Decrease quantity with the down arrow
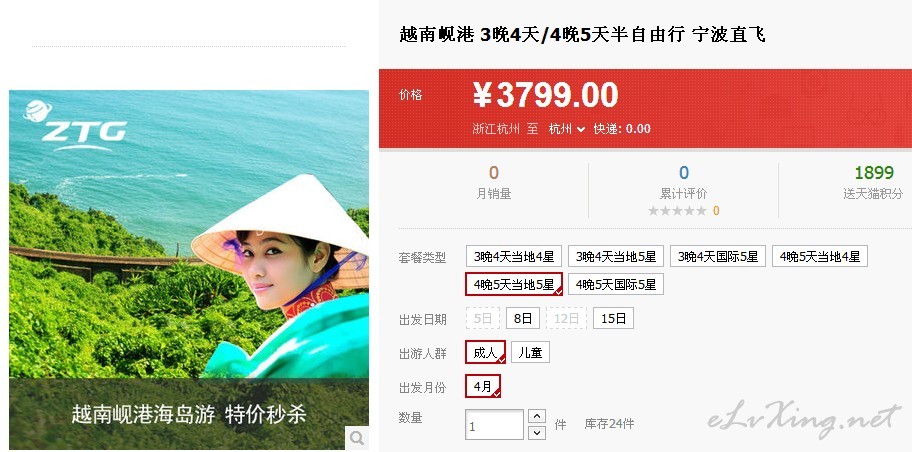This screenshot has height=452, width=912. pos(536,433)
